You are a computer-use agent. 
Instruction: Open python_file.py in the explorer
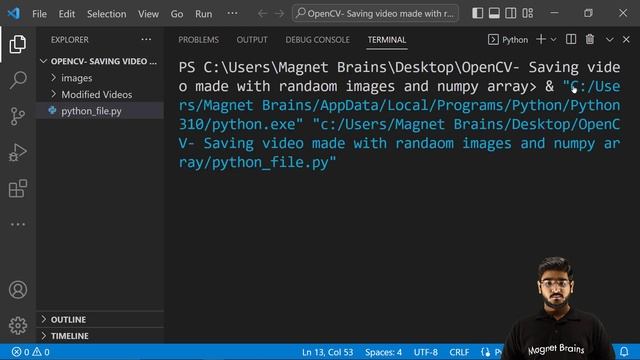click(100, 111)
